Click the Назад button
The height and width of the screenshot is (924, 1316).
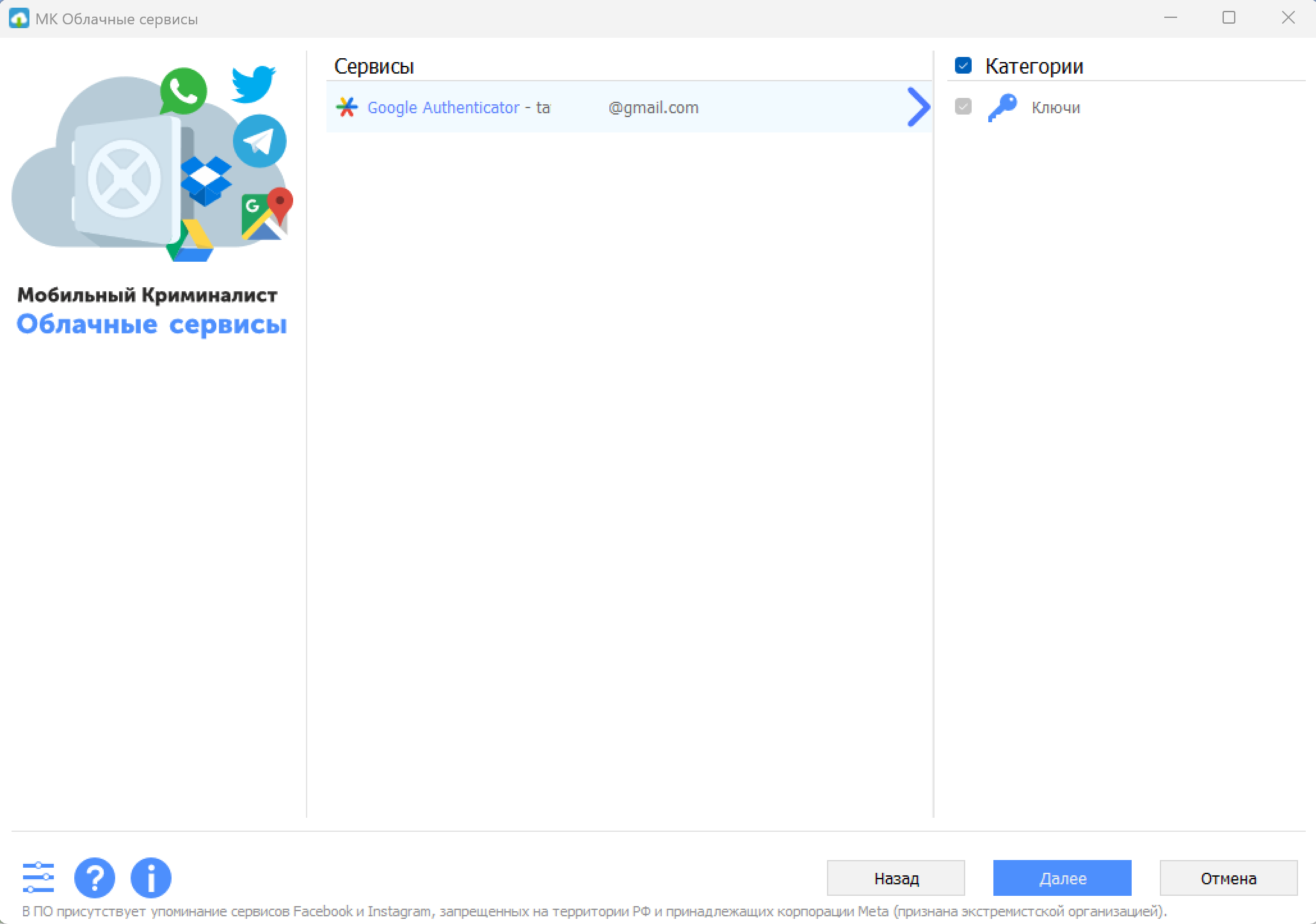coord(895,878)
